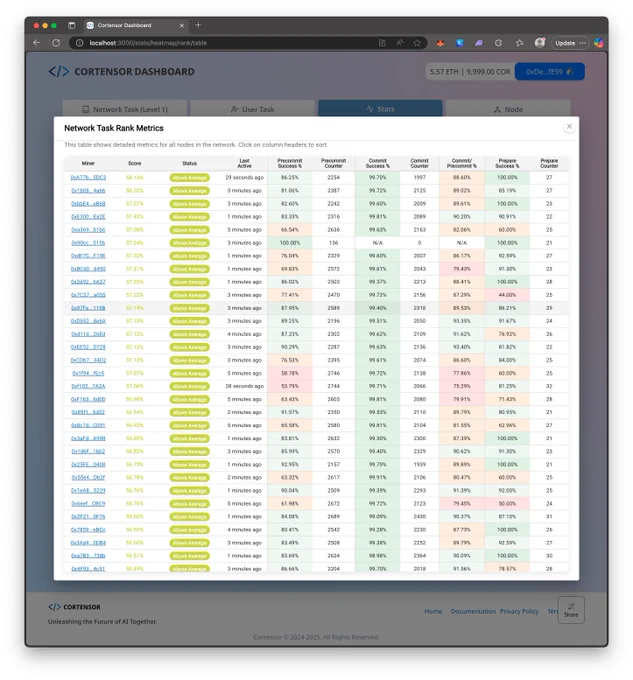Open the wallet address 0xDe...fE99 button
Viewport: 633px width, 680px height.
click(550, 72)
